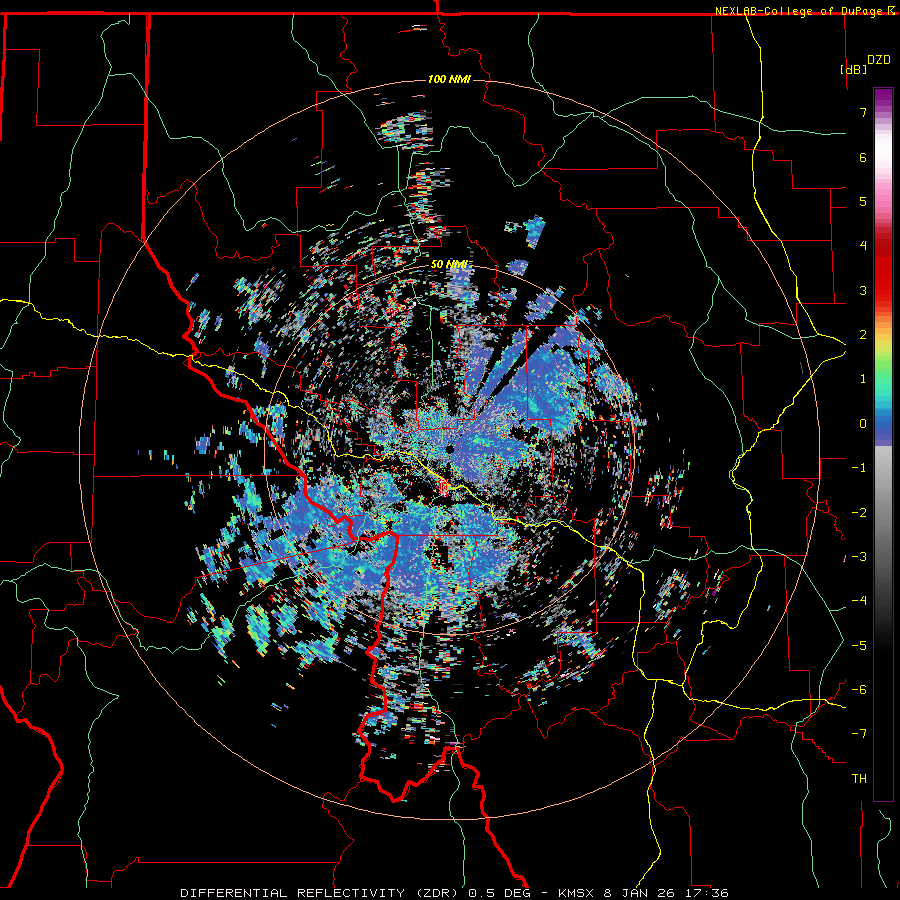Click the -5 value on the color scale
900x900 pixels.
pos(859,646)
